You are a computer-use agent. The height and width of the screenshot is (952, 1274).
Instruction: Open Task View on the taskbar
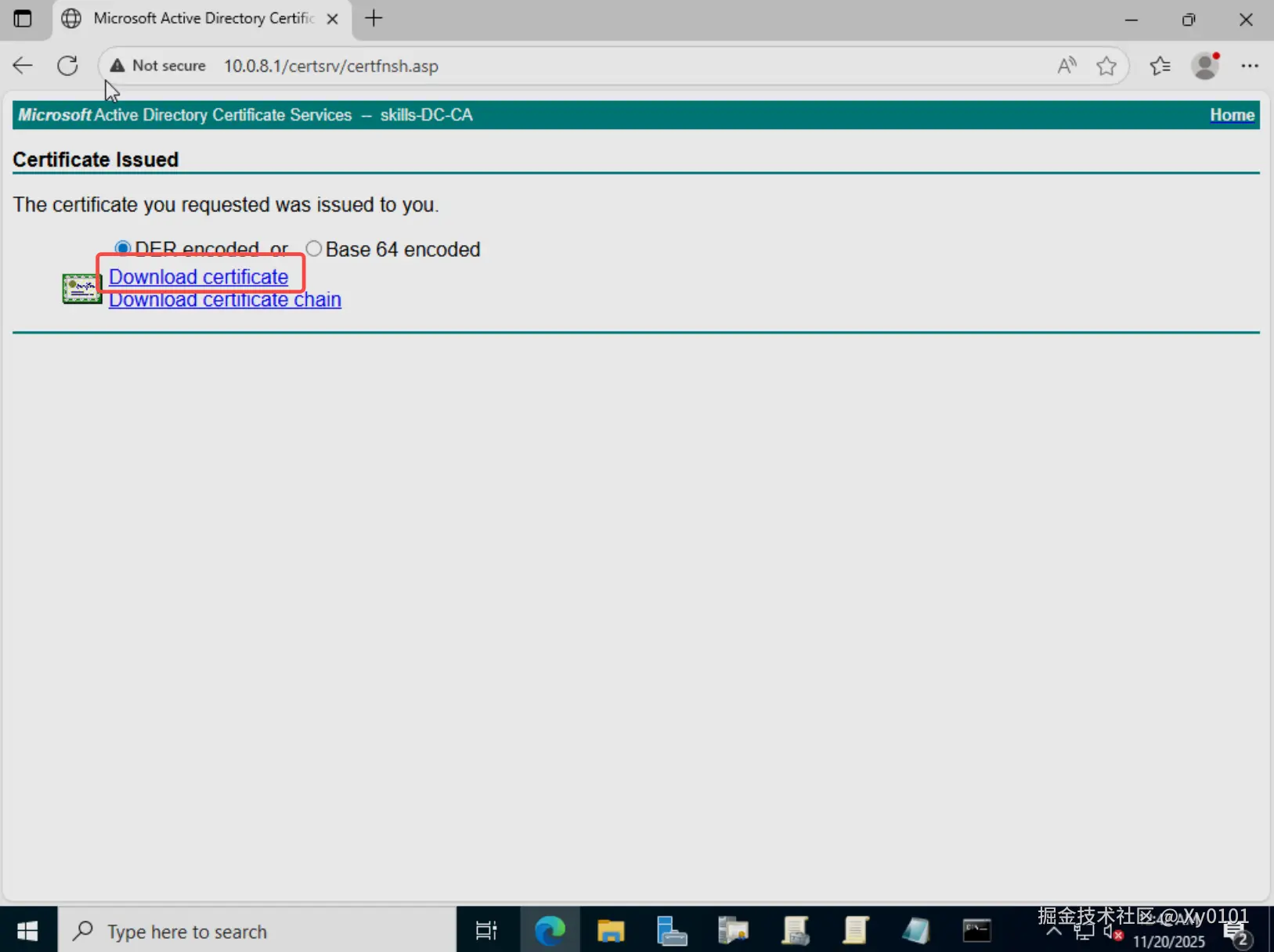tap(486, 930)
